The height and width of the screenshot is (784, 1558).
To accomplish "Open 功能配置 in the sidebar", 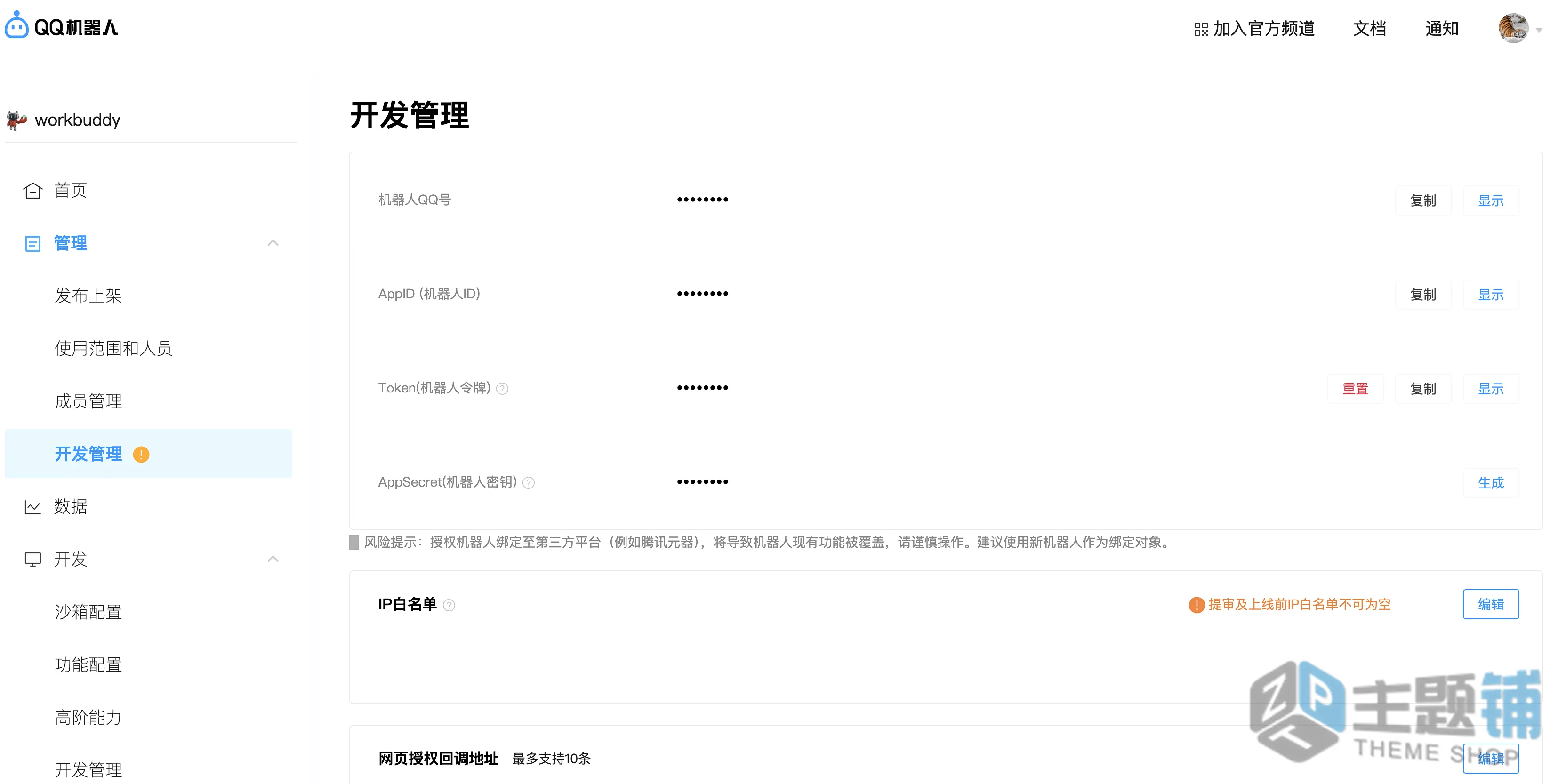I will click(x=88, y=665).
